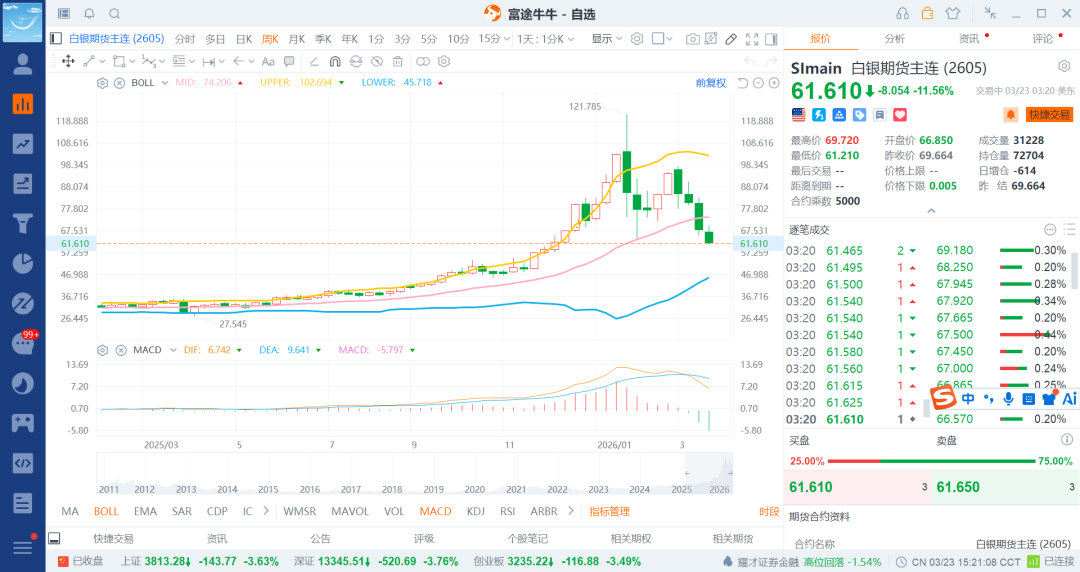Click the 快捷交易 orange button
1080x572 pixels.
point(1047,115)
